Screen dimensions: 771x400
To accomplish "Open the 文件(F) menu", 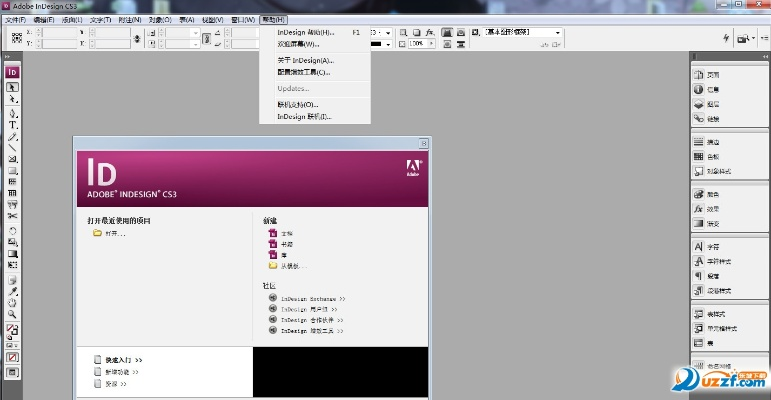I will (15, 19).
